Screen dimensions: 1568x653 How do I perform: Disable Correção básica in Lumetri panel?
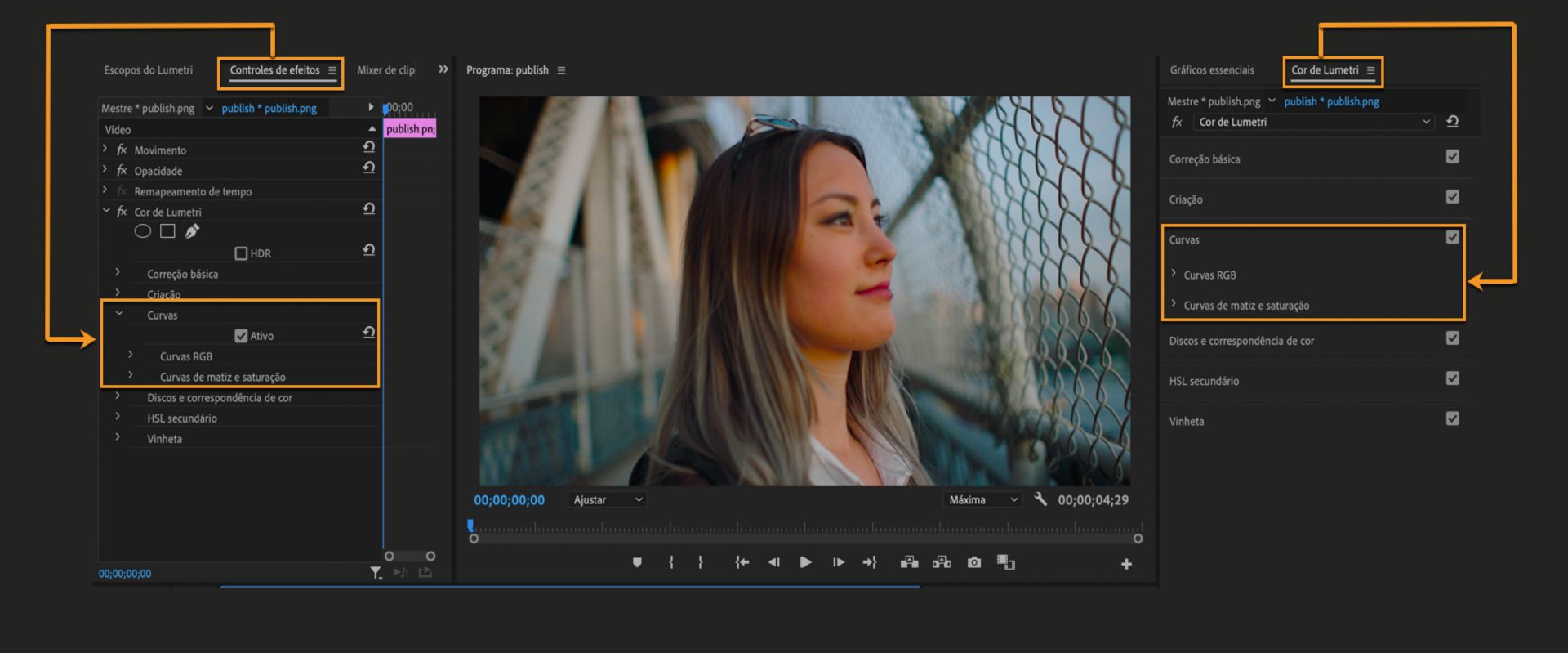[1452, 156]
